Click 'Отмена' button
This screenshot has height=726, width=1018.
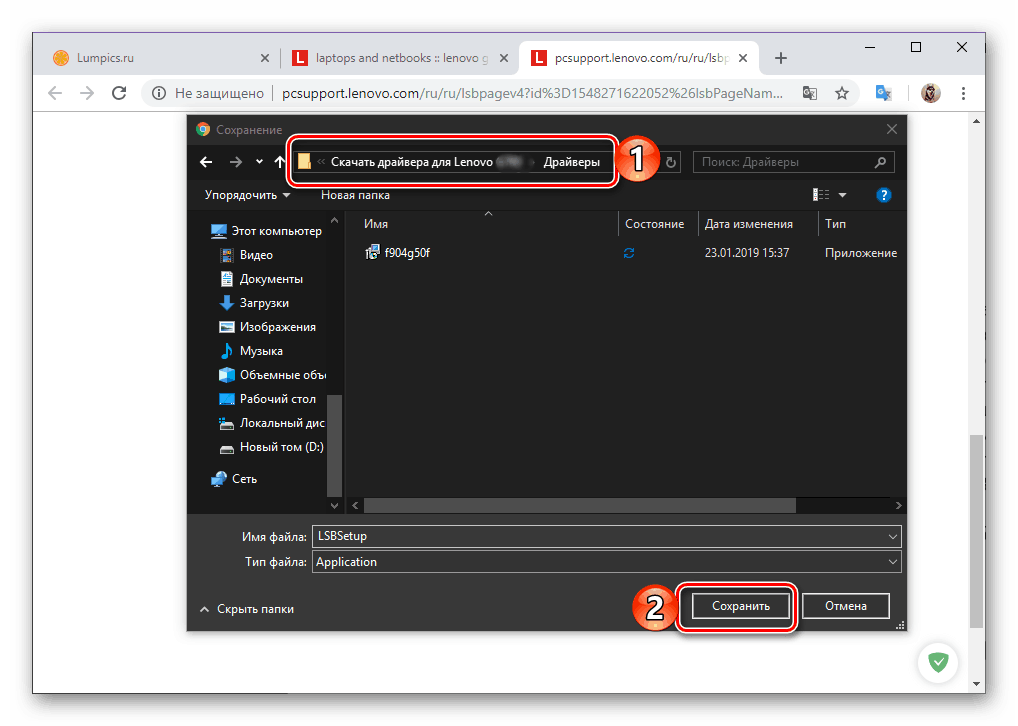click(846, 606)
